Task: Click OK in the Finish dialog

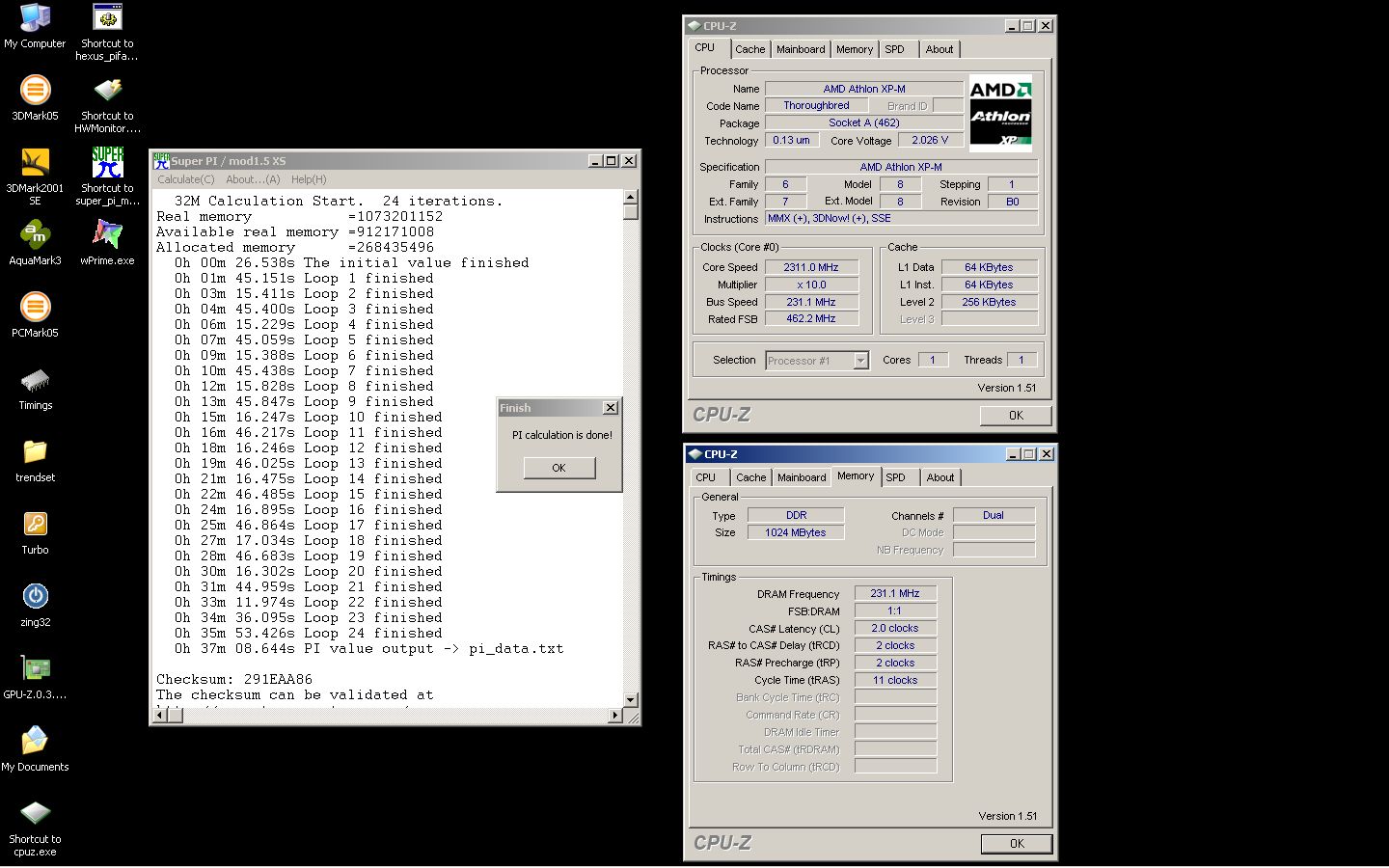Action: coord(559,468)
